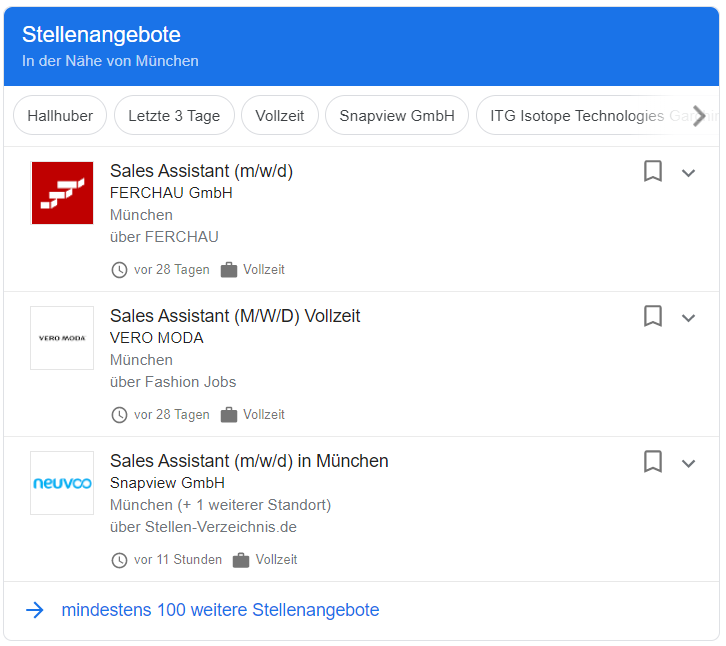726x646 pixels.
Task: Click clock icon in Snapview listing
Action: click(x=119, y=560)
